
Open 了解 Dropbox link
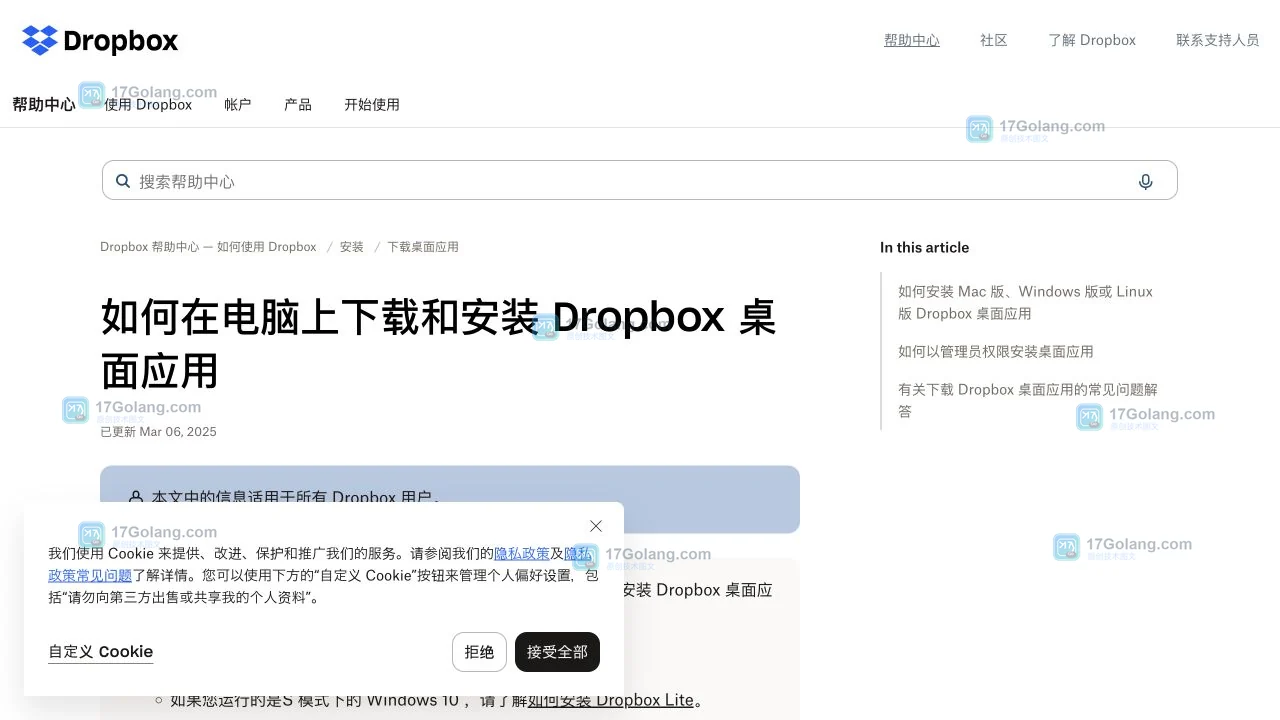(1091, 40)
